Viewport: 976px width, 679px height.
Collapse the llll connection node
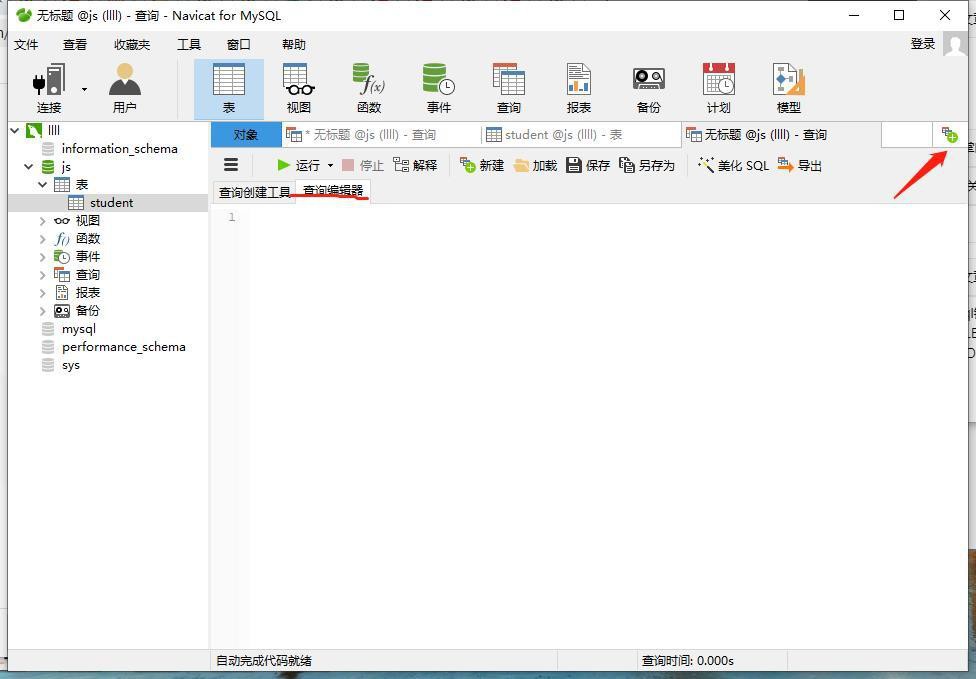[x=14, y=130]
